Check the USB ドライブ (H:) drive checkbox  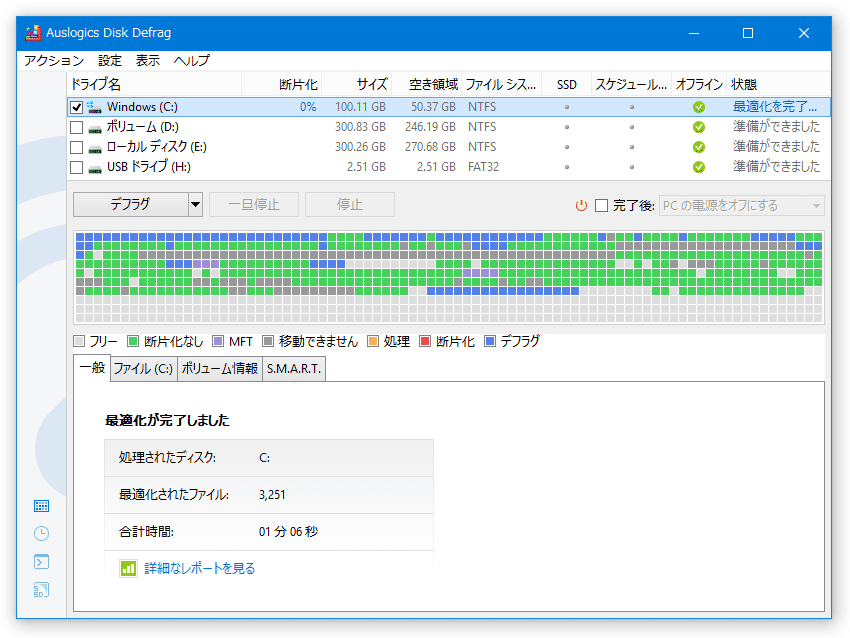pyautogui.click(x=76, y=167)
